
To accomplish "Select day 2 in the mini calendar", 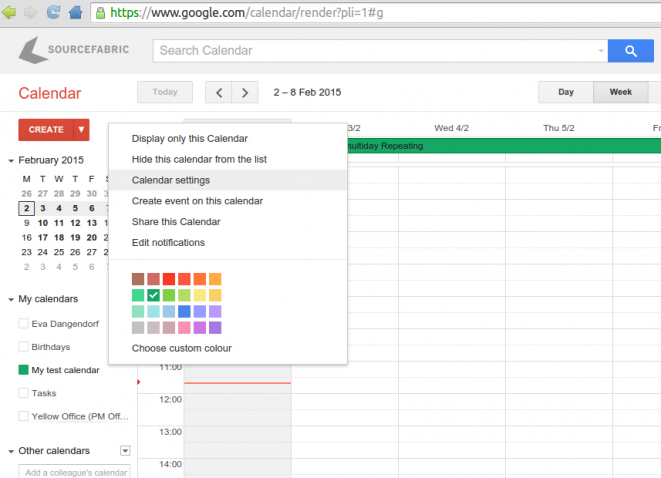I will click(x=27, y=208).
